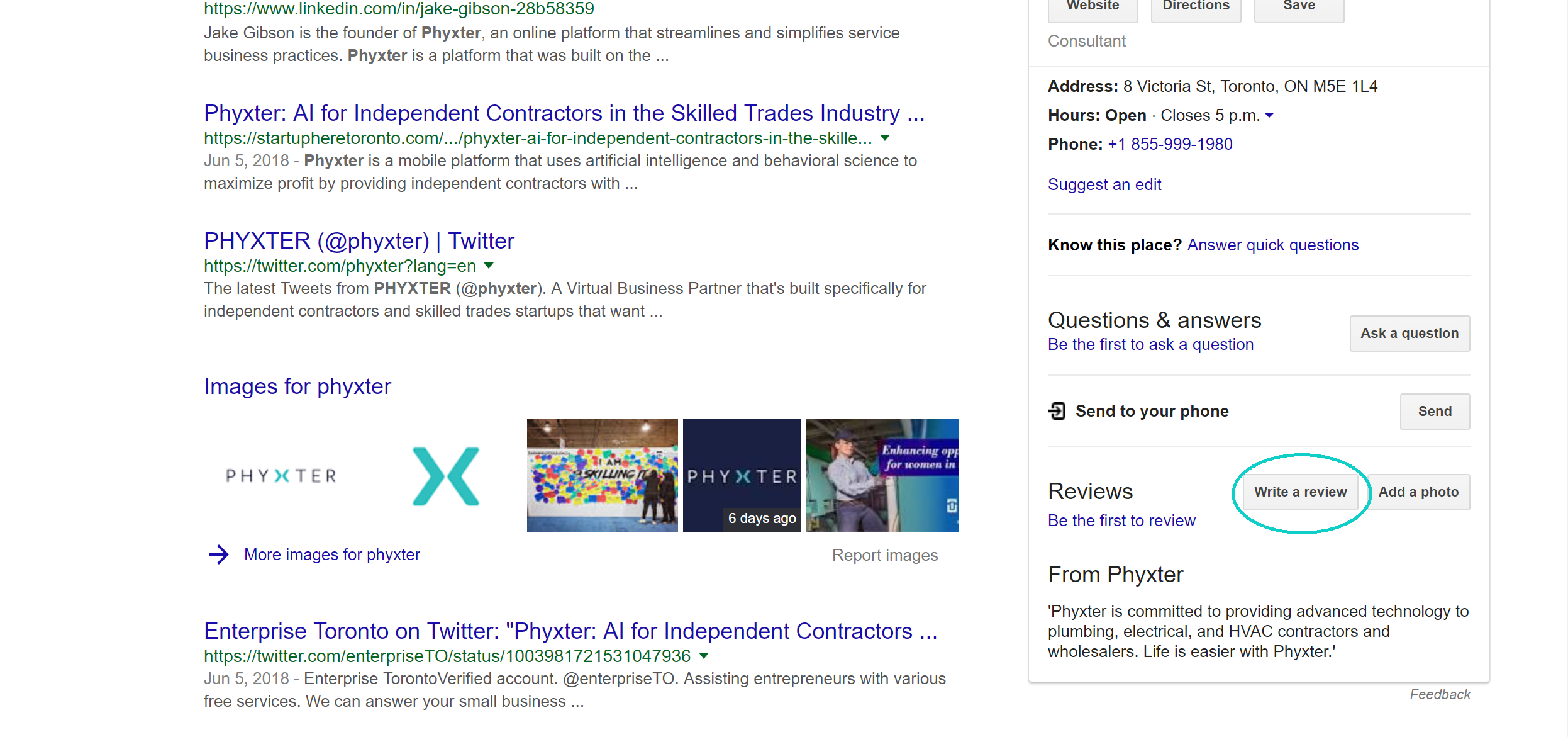Click Report images link

click(x=885, y=555)
